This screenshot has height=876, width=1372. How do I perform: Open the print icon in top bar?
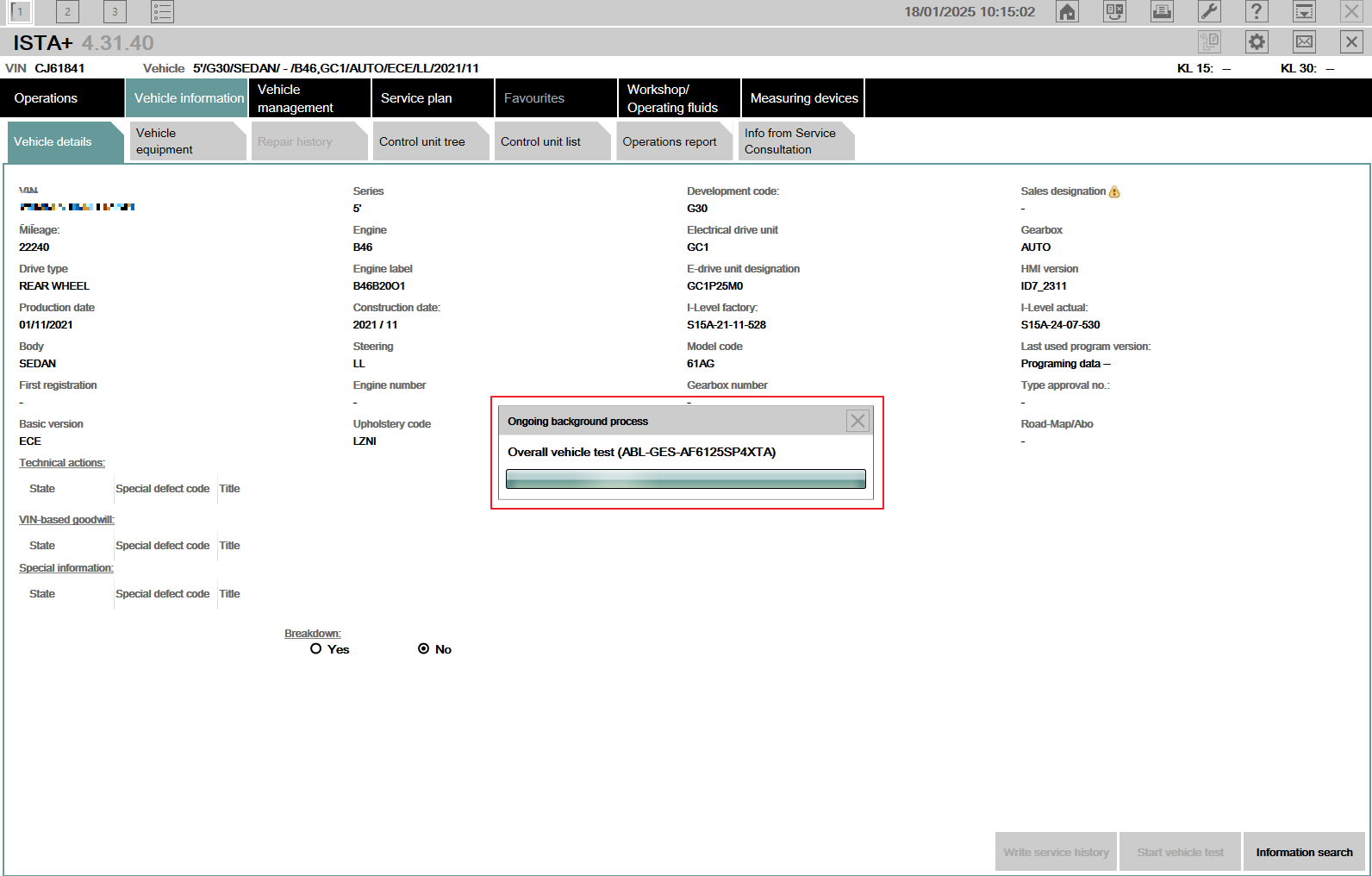1162,11
